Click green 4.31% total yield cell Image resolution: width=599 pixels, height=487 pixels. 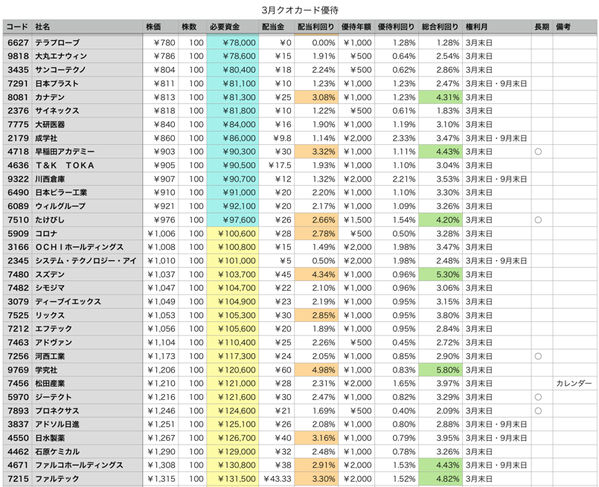[x=440, y=97]
